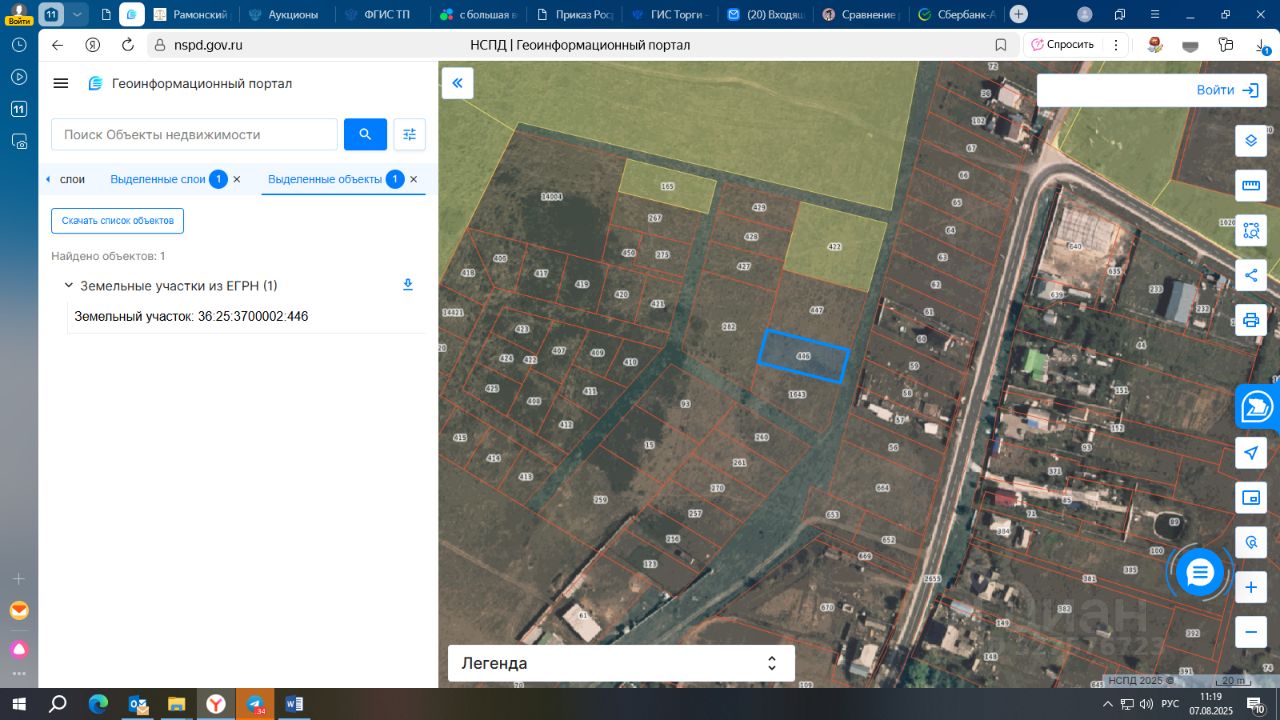Open browser downloads

pyautogui.click(x=1262, y=45)
